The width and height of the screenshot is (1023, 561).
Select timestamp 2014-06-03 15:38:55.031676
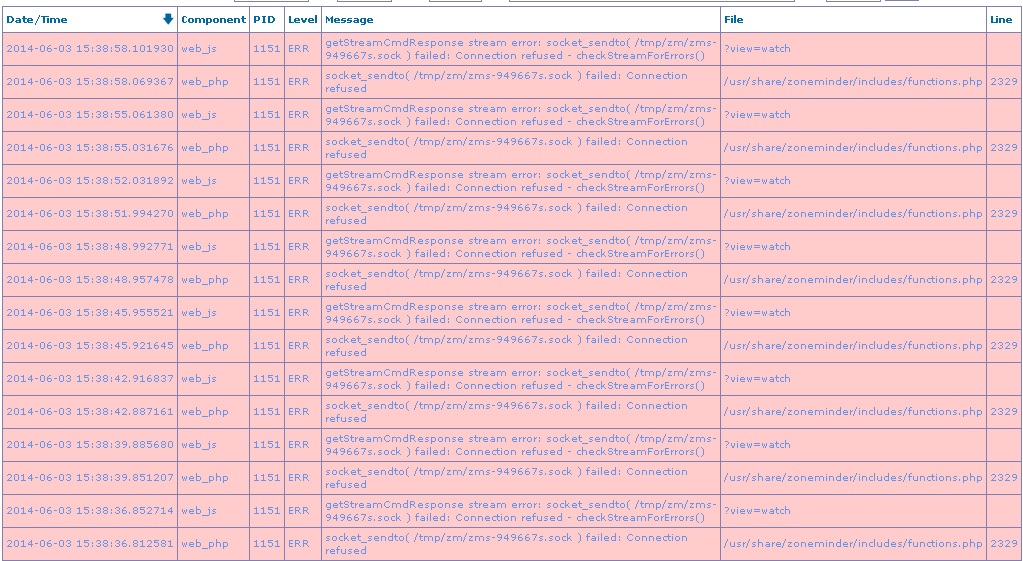[x=90, y=147]
